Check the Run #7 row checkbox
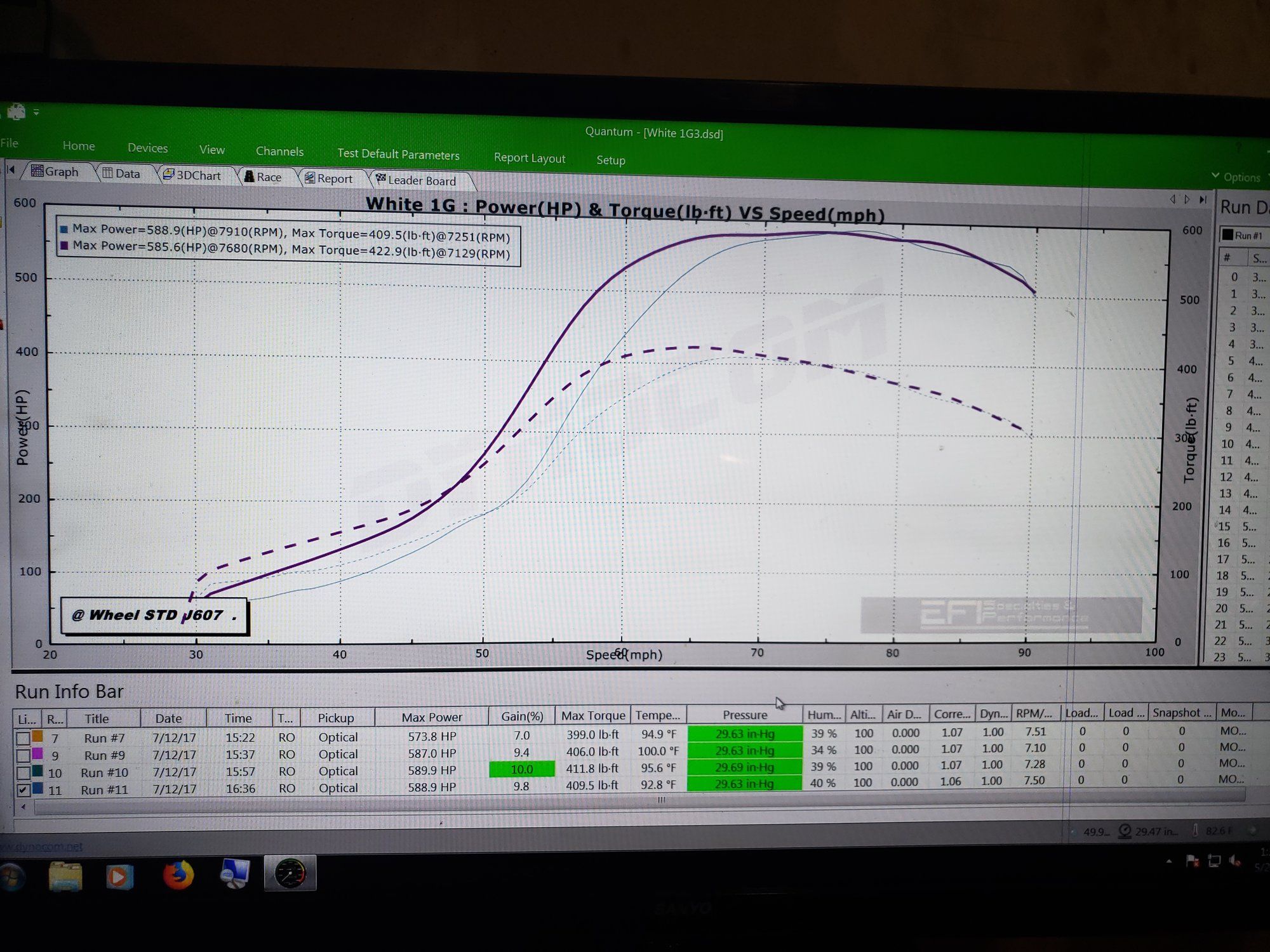 (23, 738)
